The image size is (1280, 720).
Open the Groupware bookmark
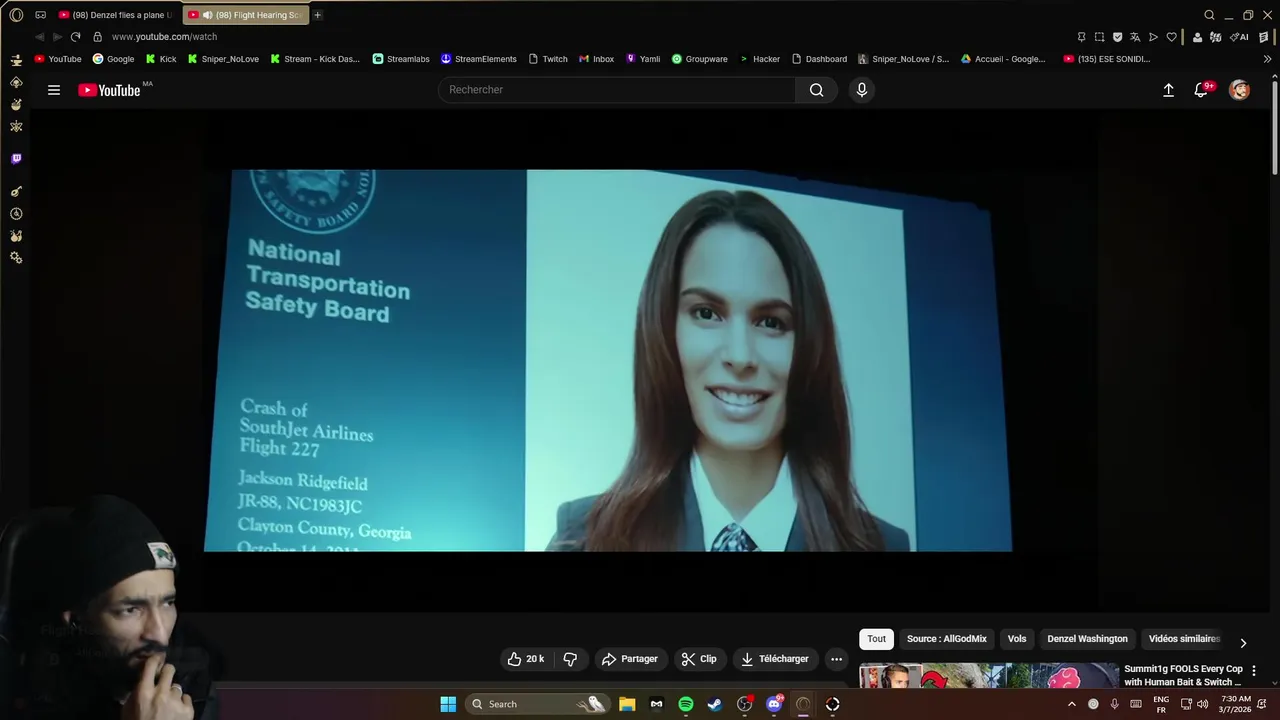[x=699, y=59]
